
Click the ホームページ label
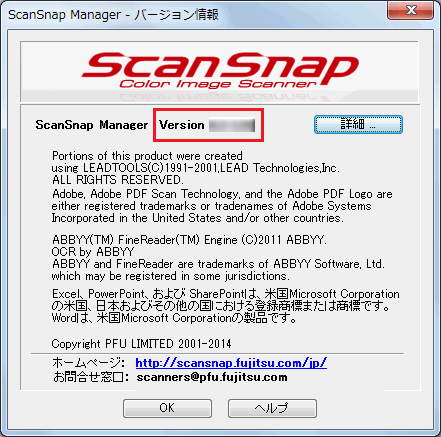(89, 363)
